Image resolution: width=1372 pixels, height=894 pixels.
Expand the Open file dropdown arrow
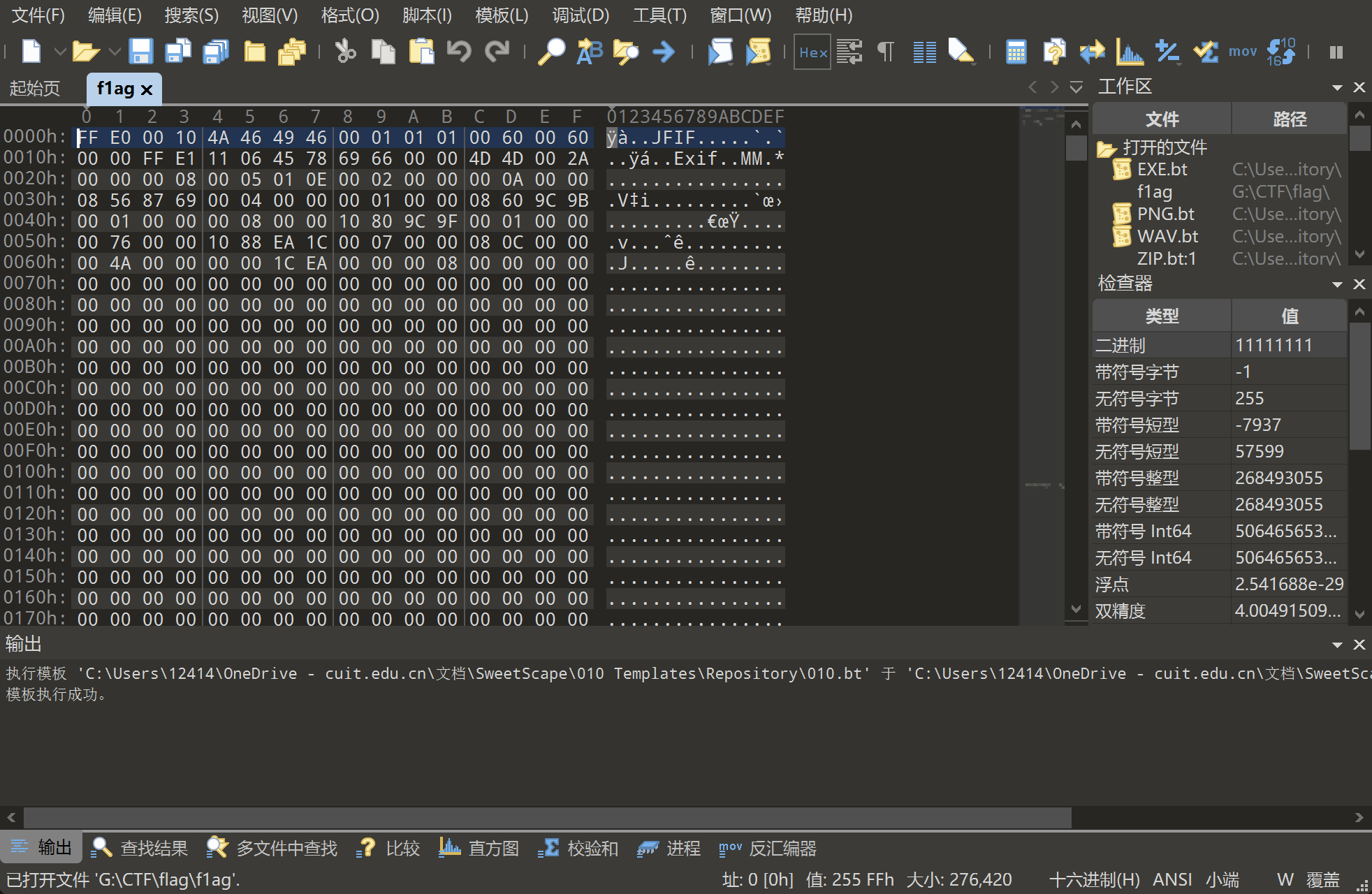pos(115,52)
